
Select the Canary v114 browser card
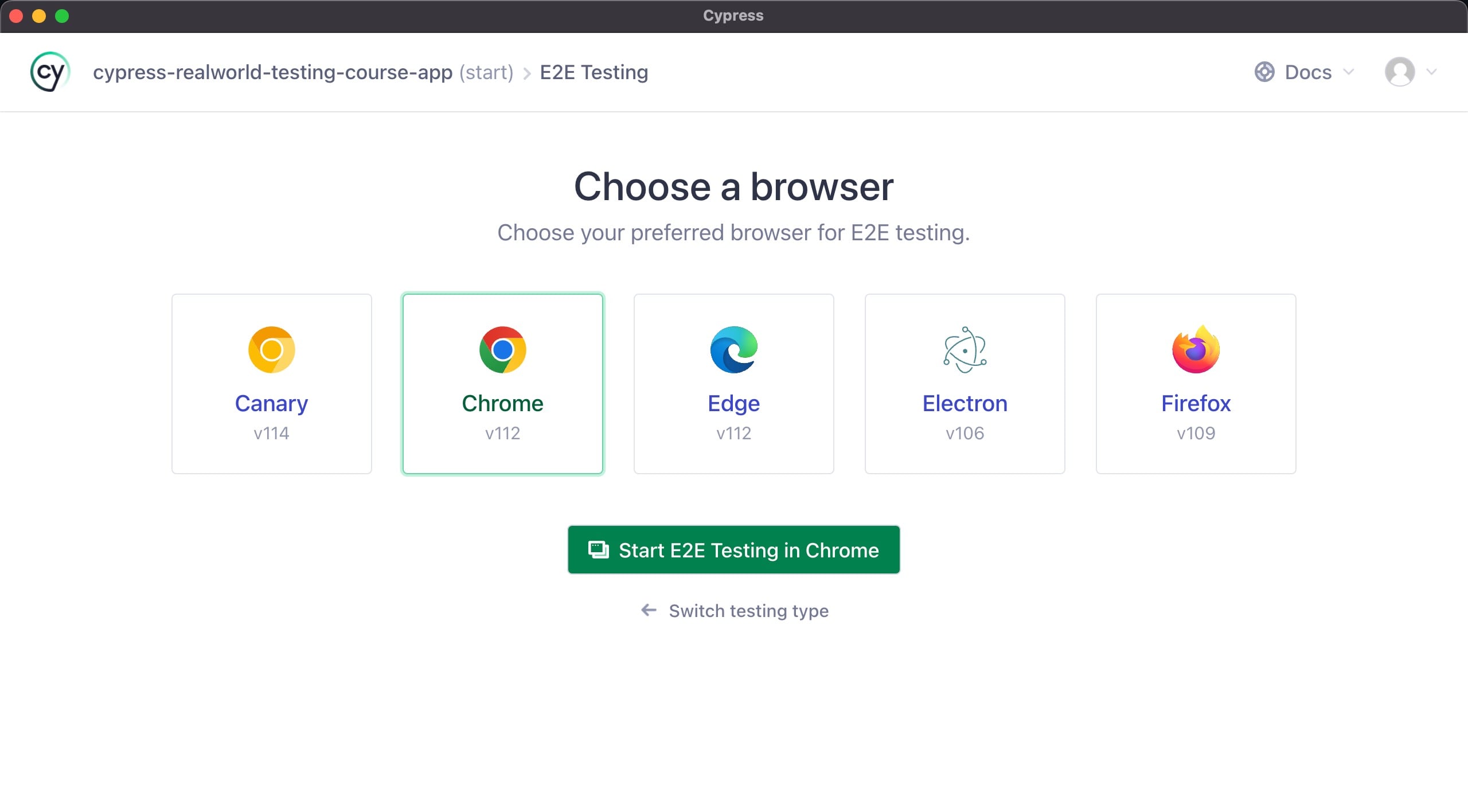[271, 384]
